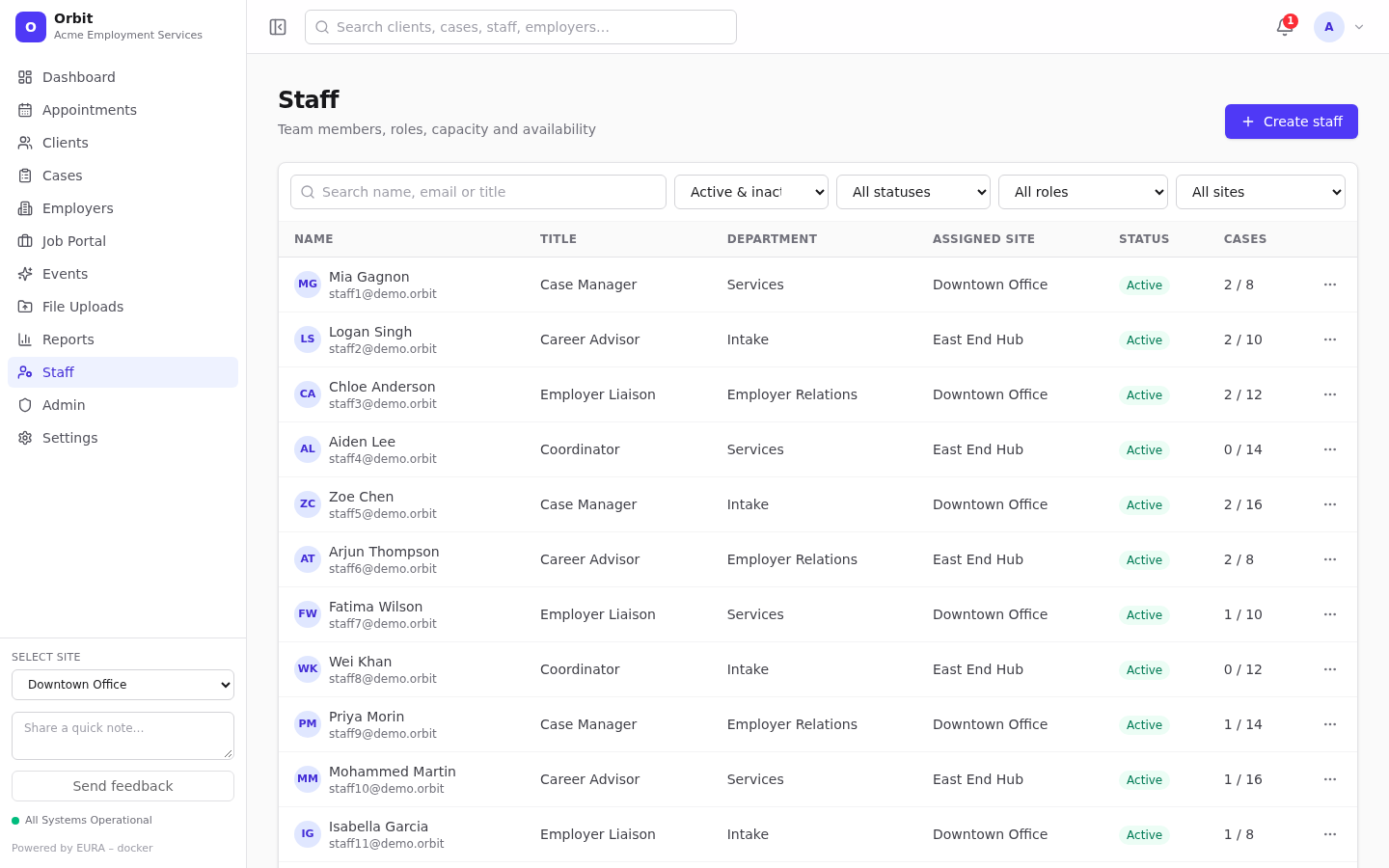Screen dimensions: 1389x868
Task: Open the Select Site Downtown Office dropdown
Action: click(x=123, y=685)
